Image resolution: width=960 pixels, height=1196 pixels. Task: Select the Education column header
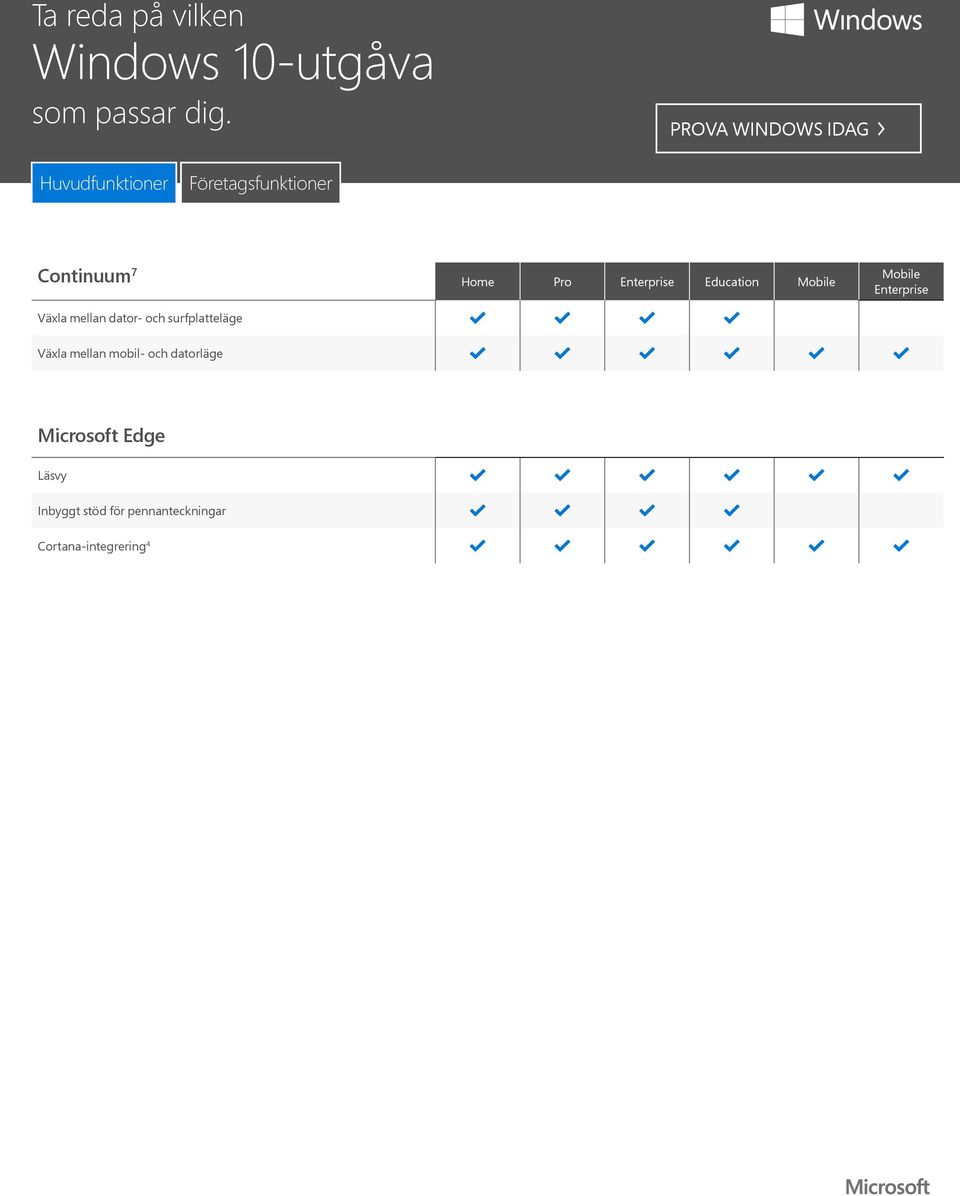pyautogui.click(x=731, y=281)
